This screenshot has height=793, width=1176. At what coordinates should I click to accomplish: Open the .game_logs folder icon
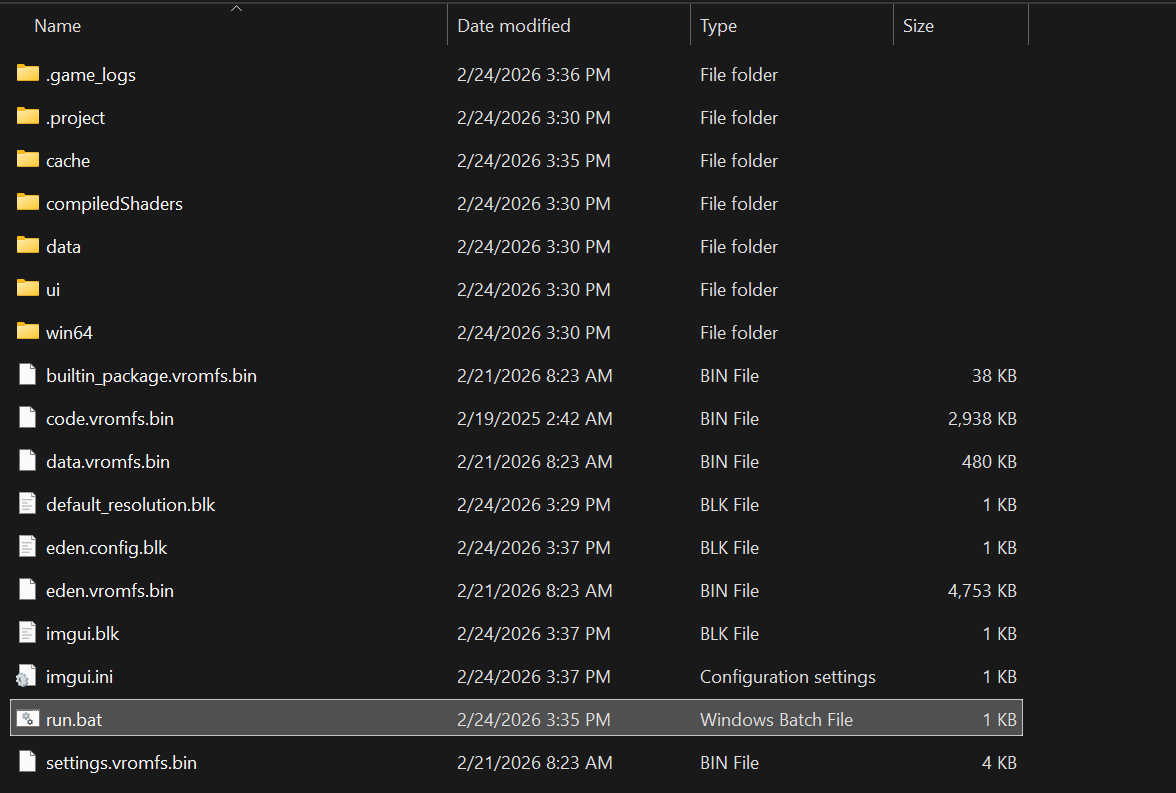[27, 74]
